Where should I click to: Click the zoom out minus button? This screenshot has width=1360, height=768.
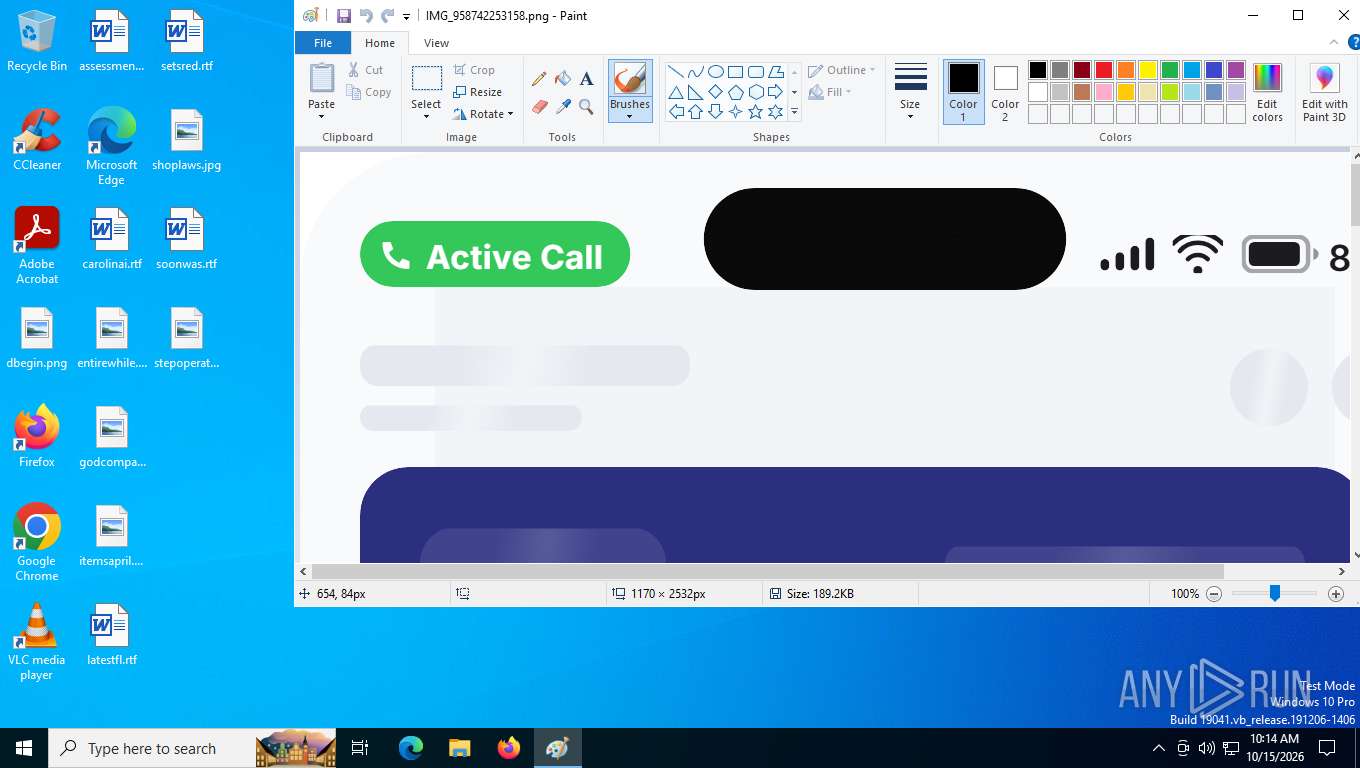point(1214,594)
